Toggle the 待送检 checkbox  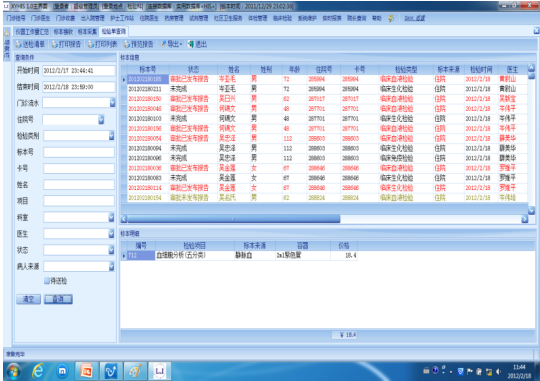point(47,281)
